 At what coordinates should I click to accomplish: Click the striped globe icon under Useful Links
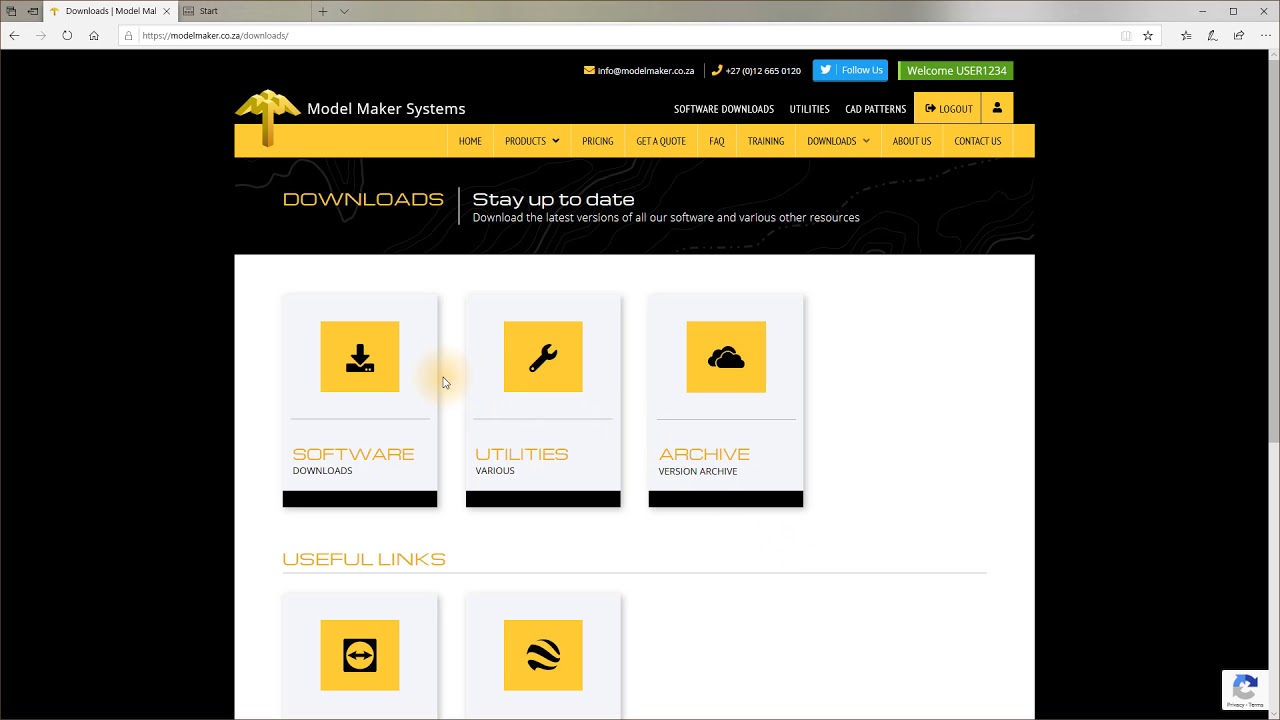(x=543, y=655)
